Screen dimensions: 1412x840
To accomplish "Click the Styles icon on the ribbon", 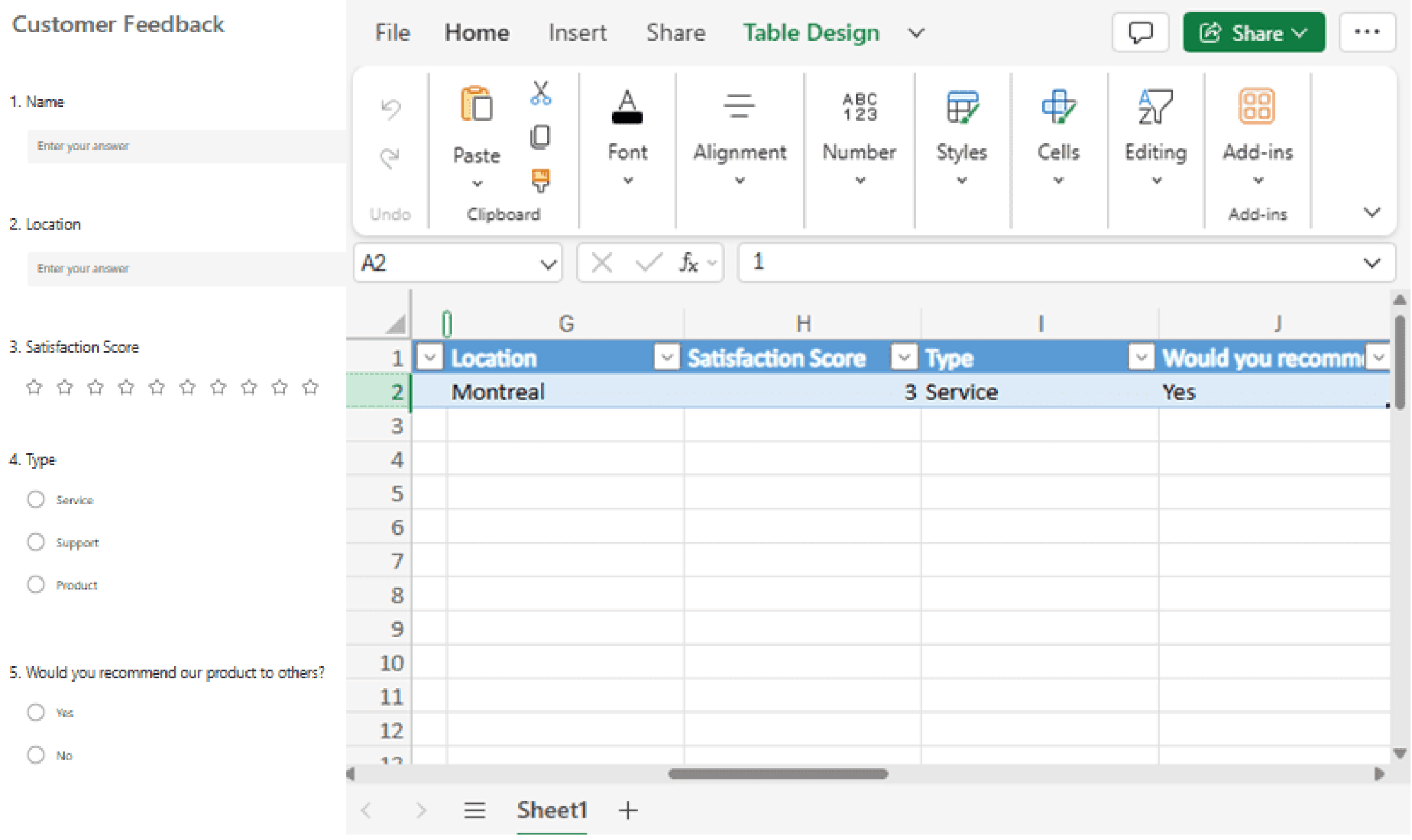I will [961, 105].
